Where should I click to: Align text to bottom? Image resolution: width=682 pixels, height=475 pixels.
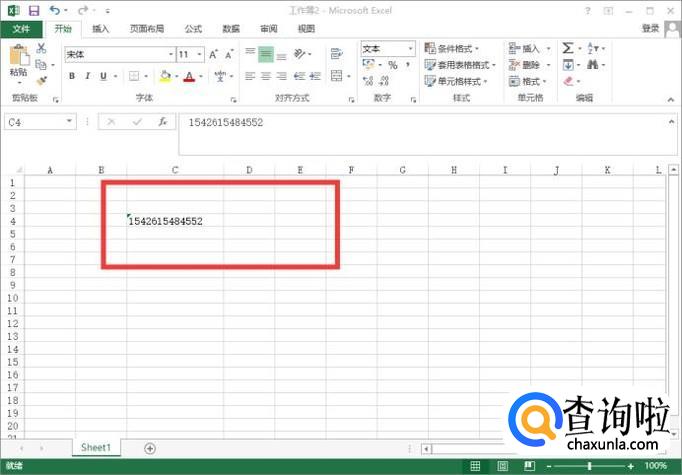[282, 55]
